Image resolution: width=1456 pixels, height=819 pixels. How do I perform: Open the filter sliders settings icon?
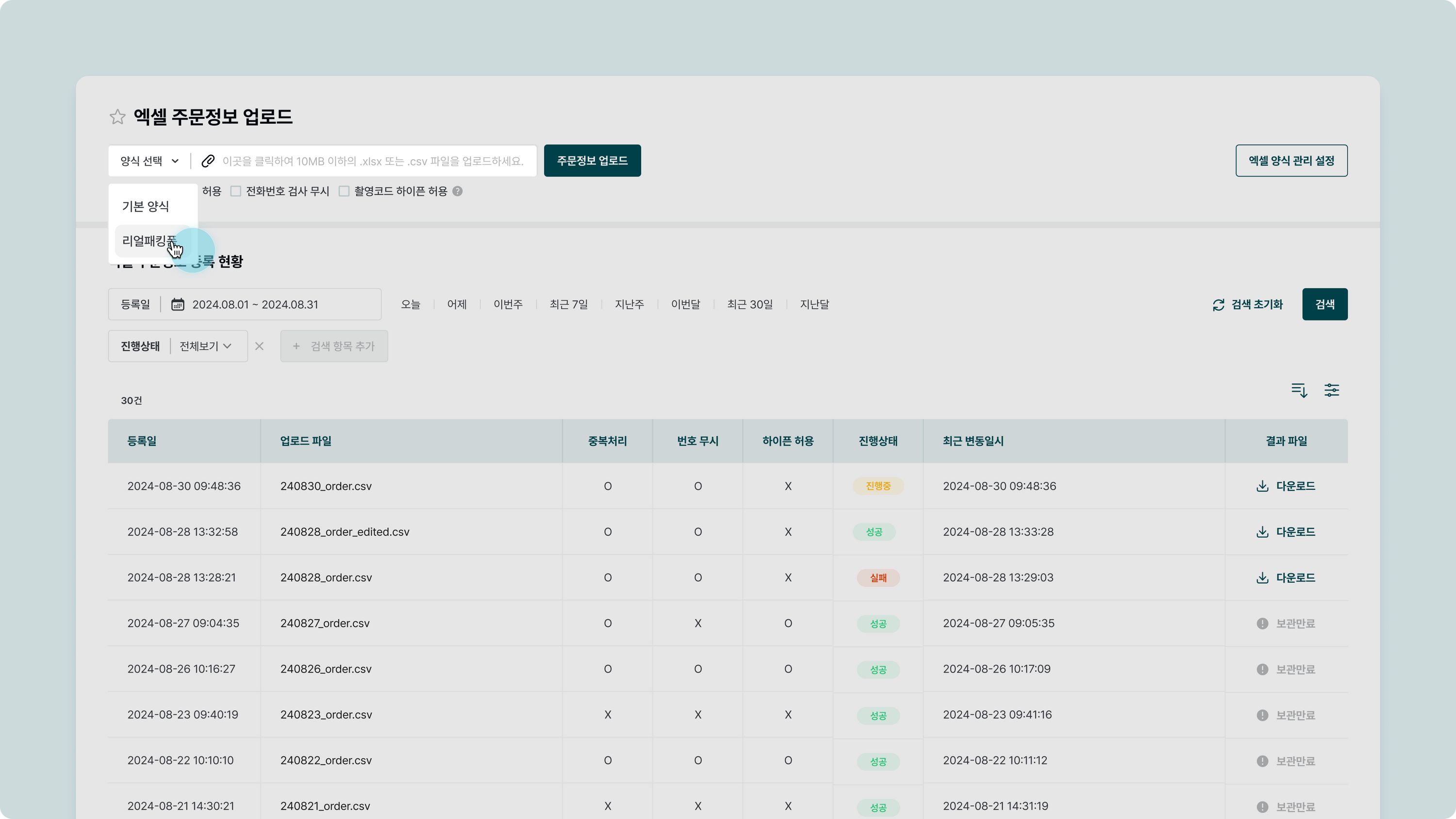(x=1332, y=390)
